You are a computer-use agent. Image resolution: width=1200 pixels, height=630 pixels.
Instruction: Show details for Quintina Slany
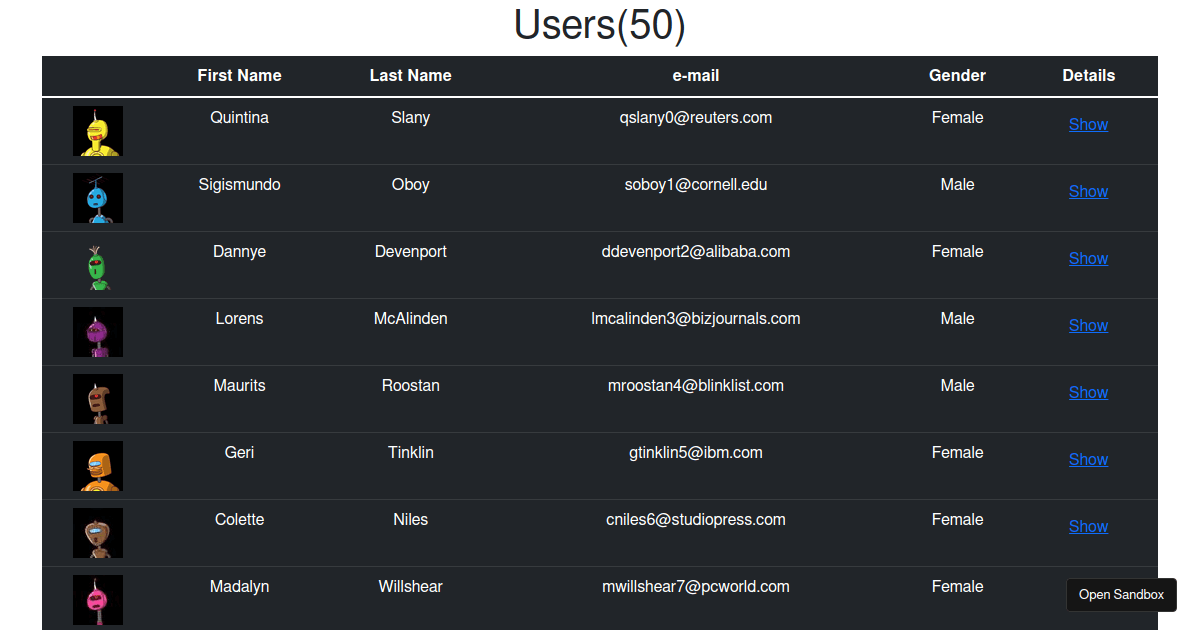pyautogui.click(x=1088, y=124)
